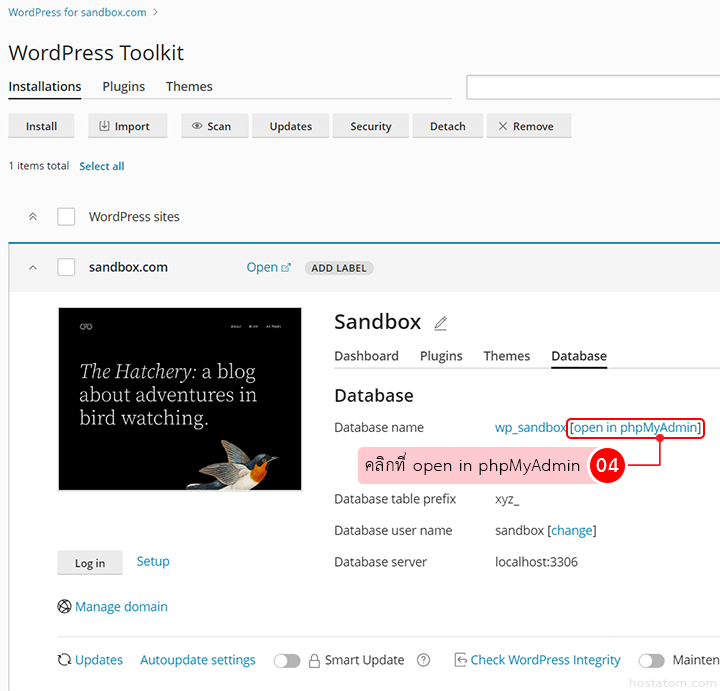The image size is (720, 691).
Task: Click the Manage domain globe icon
Action: pos(65,606)
